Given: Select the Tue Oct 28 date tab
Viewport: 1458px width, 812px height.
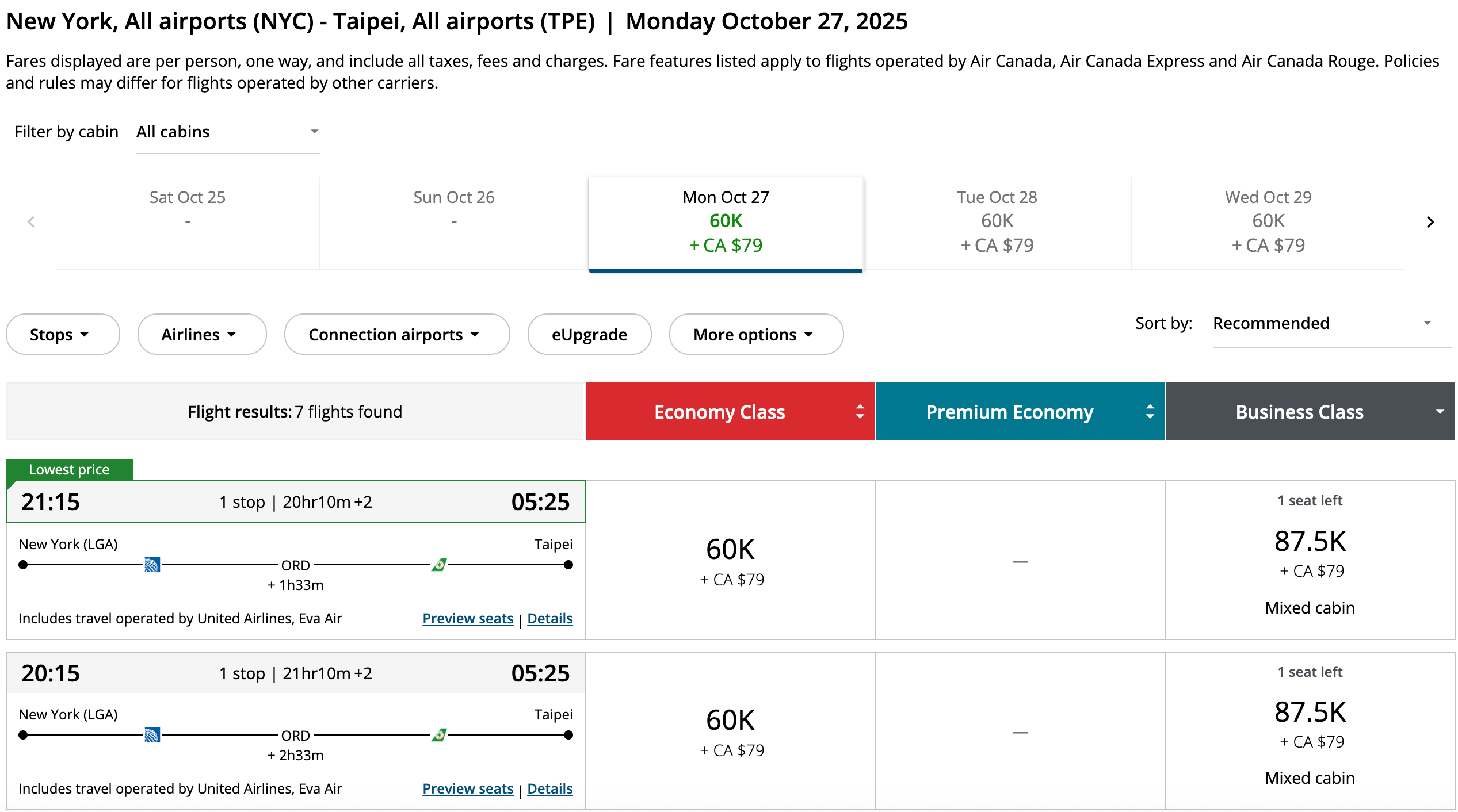Looking at the screenshot, I should point(997,222).
